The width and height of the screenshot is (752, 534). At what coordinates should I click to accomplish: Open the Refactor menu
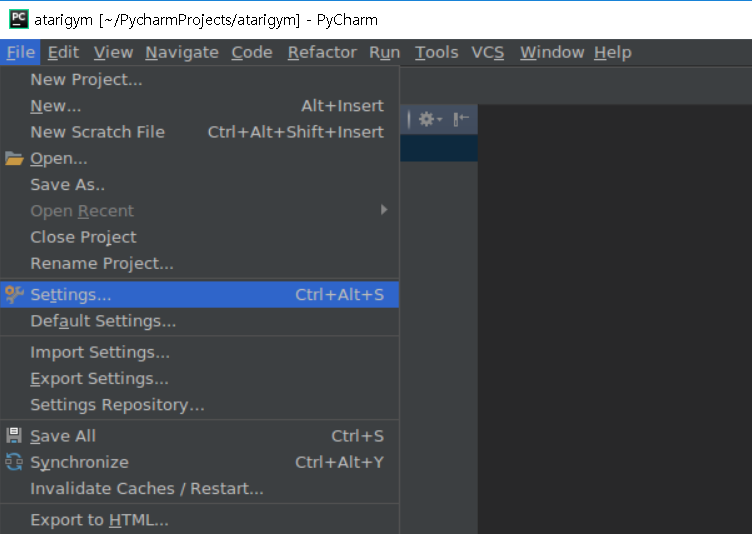[322, 52]
